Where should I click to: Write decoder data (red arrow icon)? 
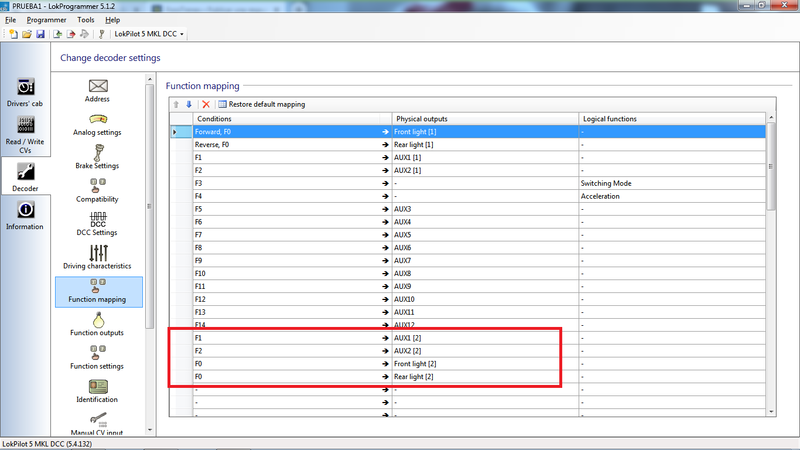tap(71, 34)
